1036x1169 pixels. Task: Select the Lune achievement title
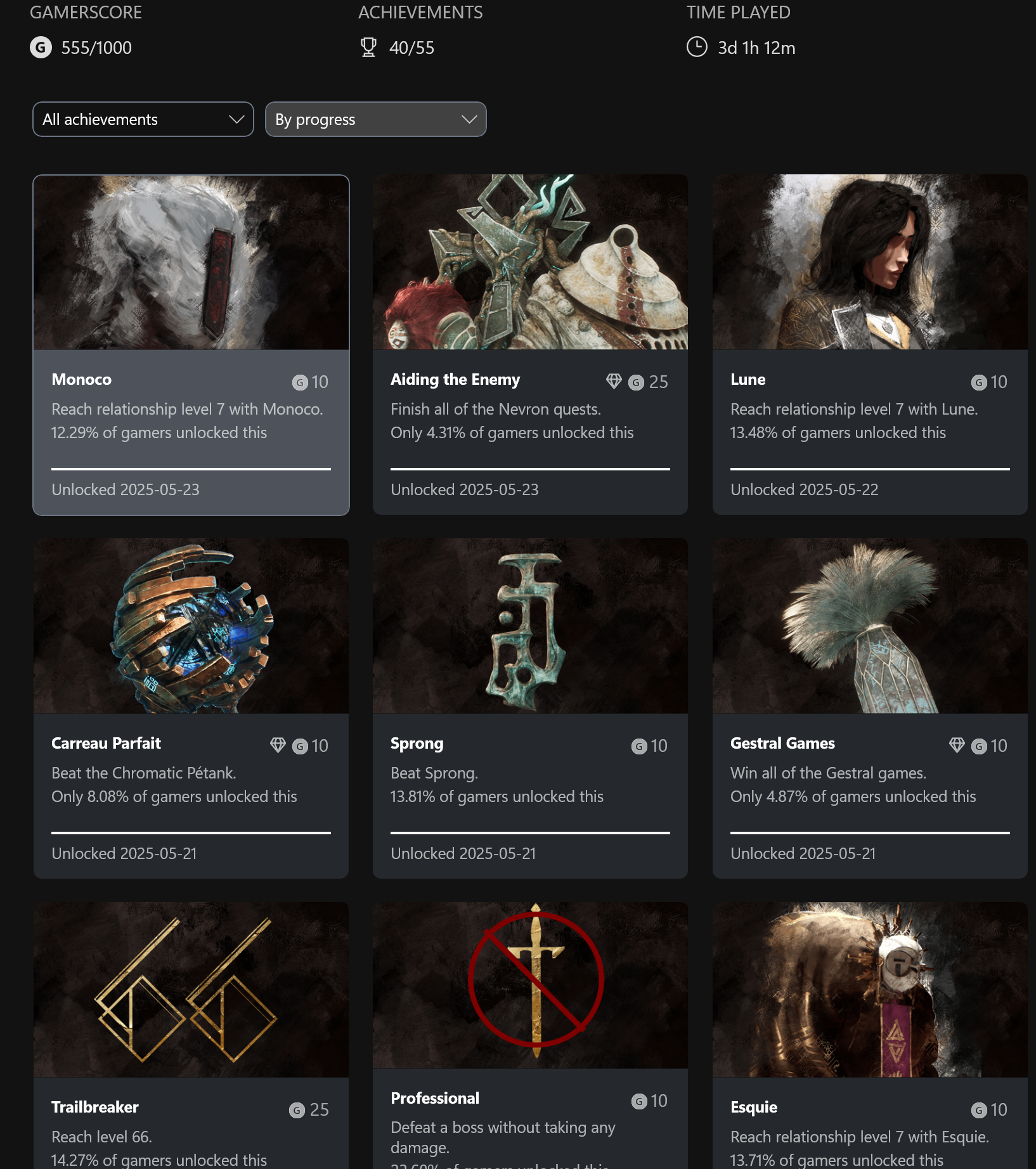pyautogui.click(x=748, y=379)
